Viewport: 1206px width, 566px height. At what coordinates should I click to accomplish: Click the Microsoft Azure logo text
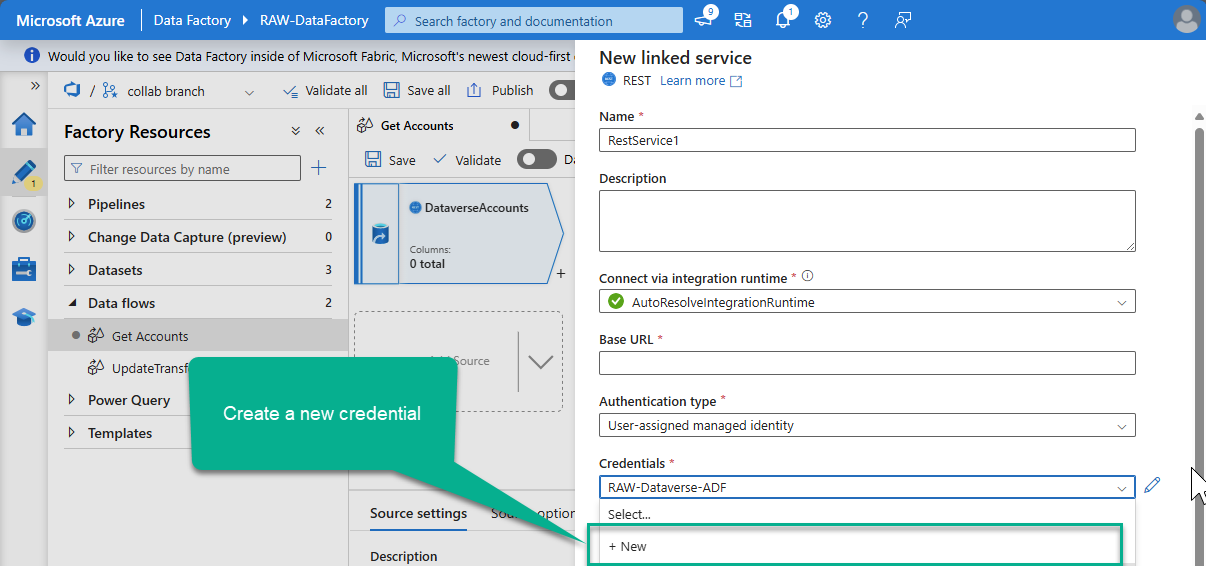point(70,20)
